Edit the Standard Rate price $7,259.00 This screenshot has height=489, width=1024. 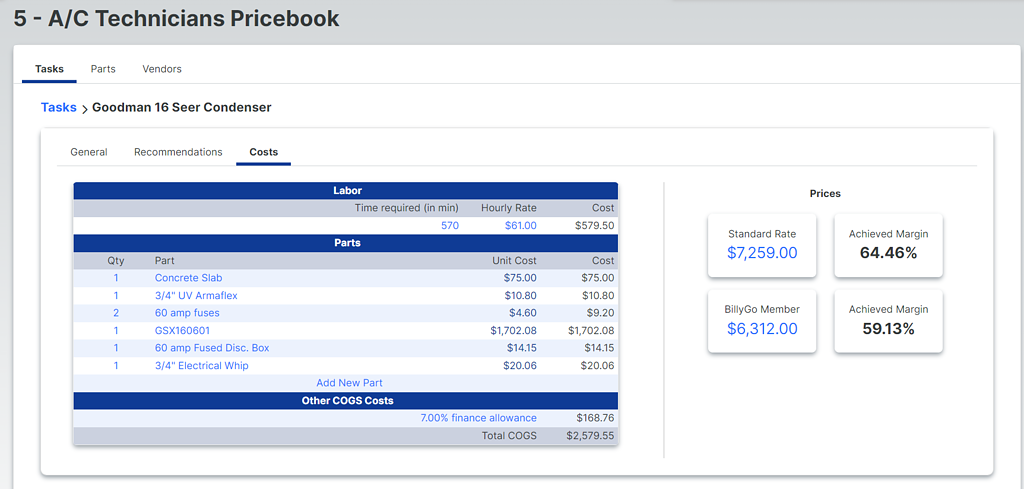(x=762, y=253)
